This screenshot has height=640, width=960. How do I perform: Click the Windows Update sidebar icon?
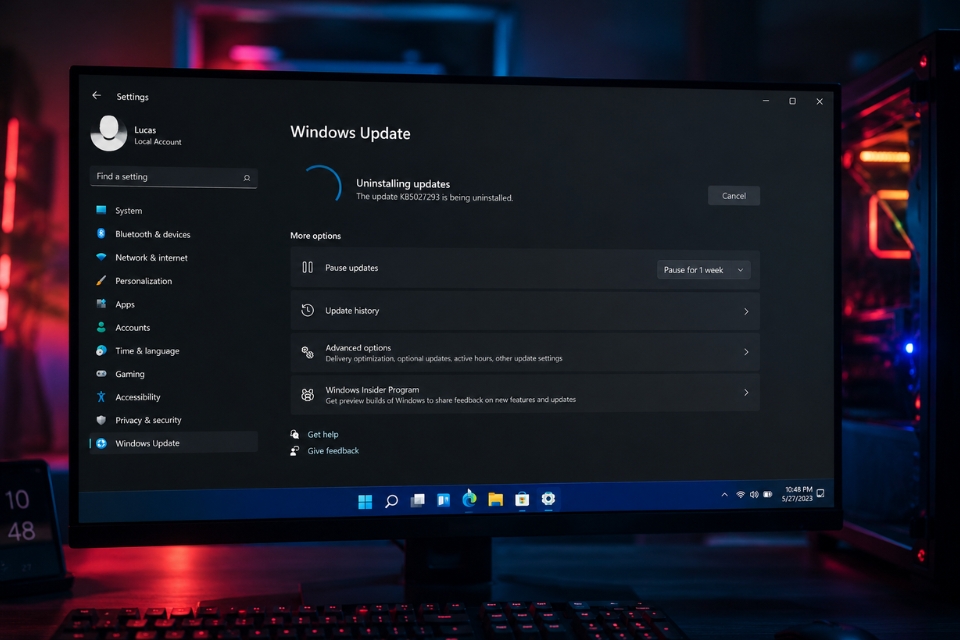click(102, 443)
